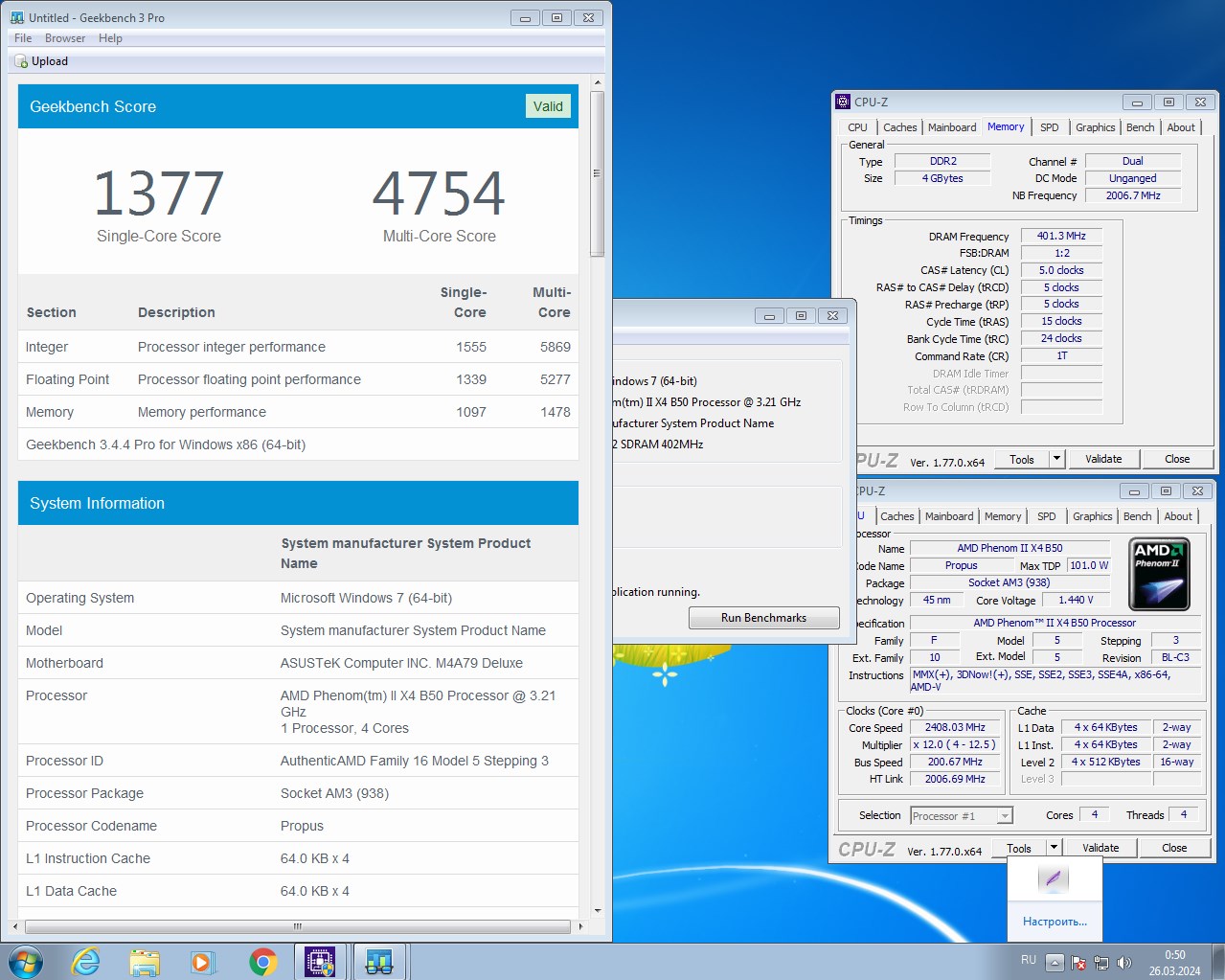
Task: Click the Single-Core Score value 1377
Action: coord(159,194)
